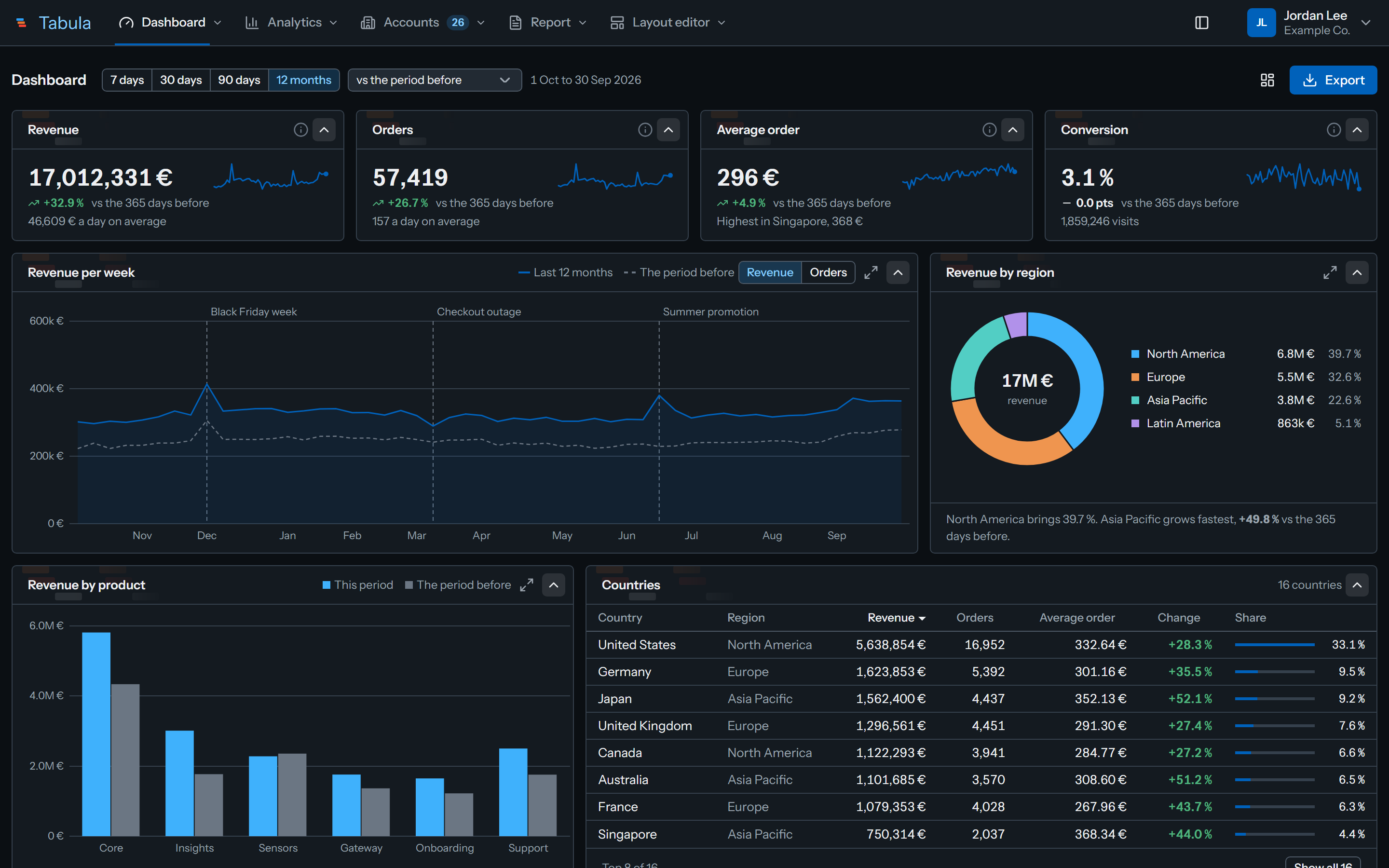Switch weekly chart to Revenue
Image resolution: width=1389 pixels, height=868 pixels.
tap(770, 272)
